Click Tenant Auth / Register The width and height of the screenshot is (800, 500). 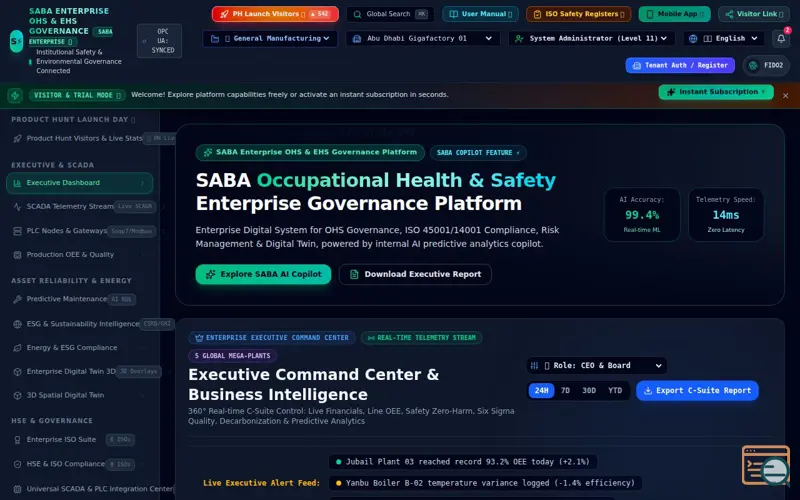click(x=680, y=65)
